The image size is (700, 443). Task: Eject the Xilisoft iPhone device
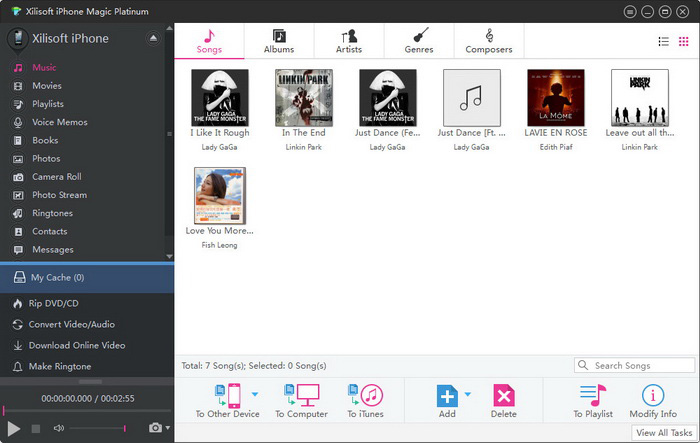pos(153,38)
